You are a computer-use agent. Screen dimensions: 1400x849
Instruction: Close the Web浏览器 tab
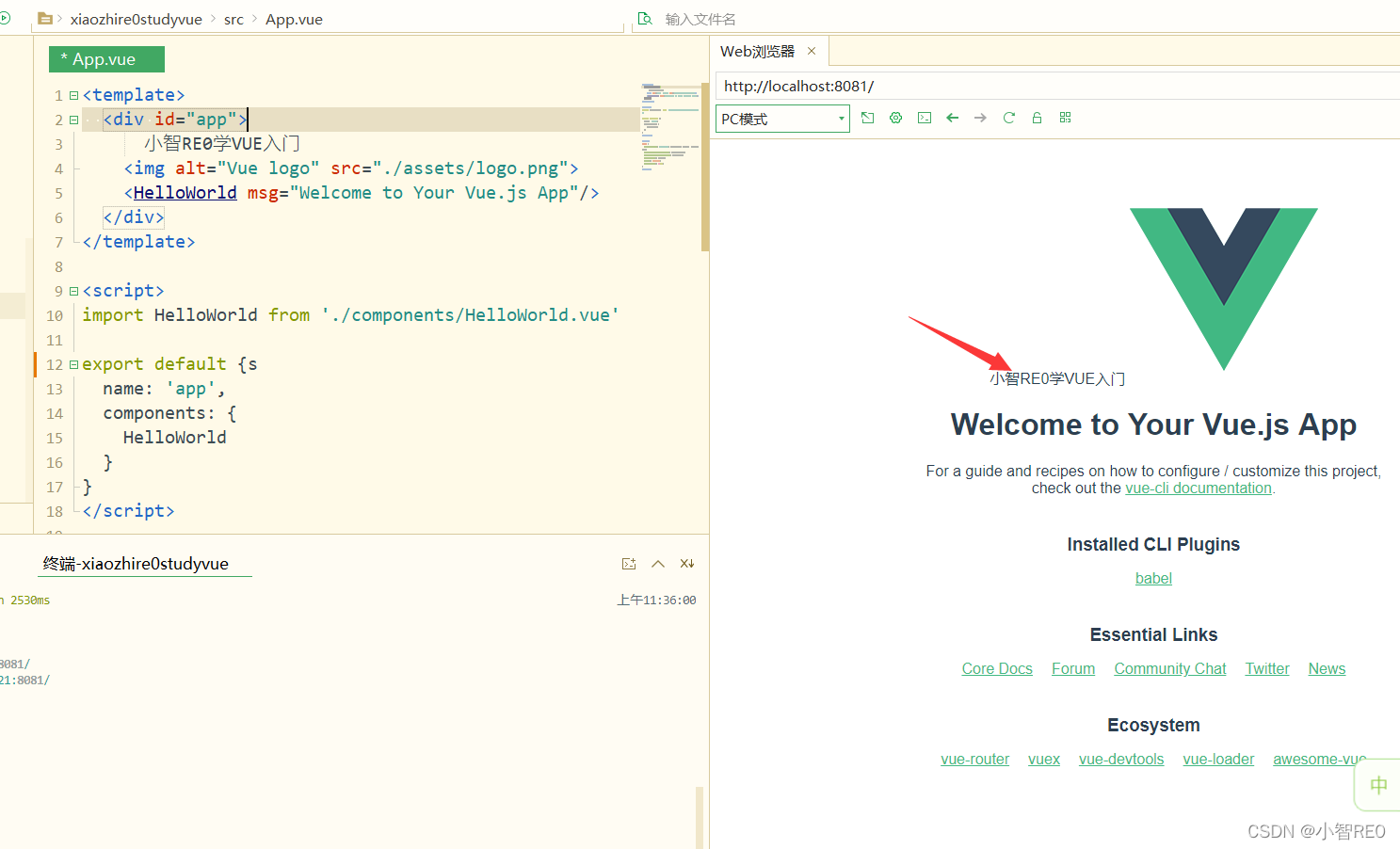point(812,51)
